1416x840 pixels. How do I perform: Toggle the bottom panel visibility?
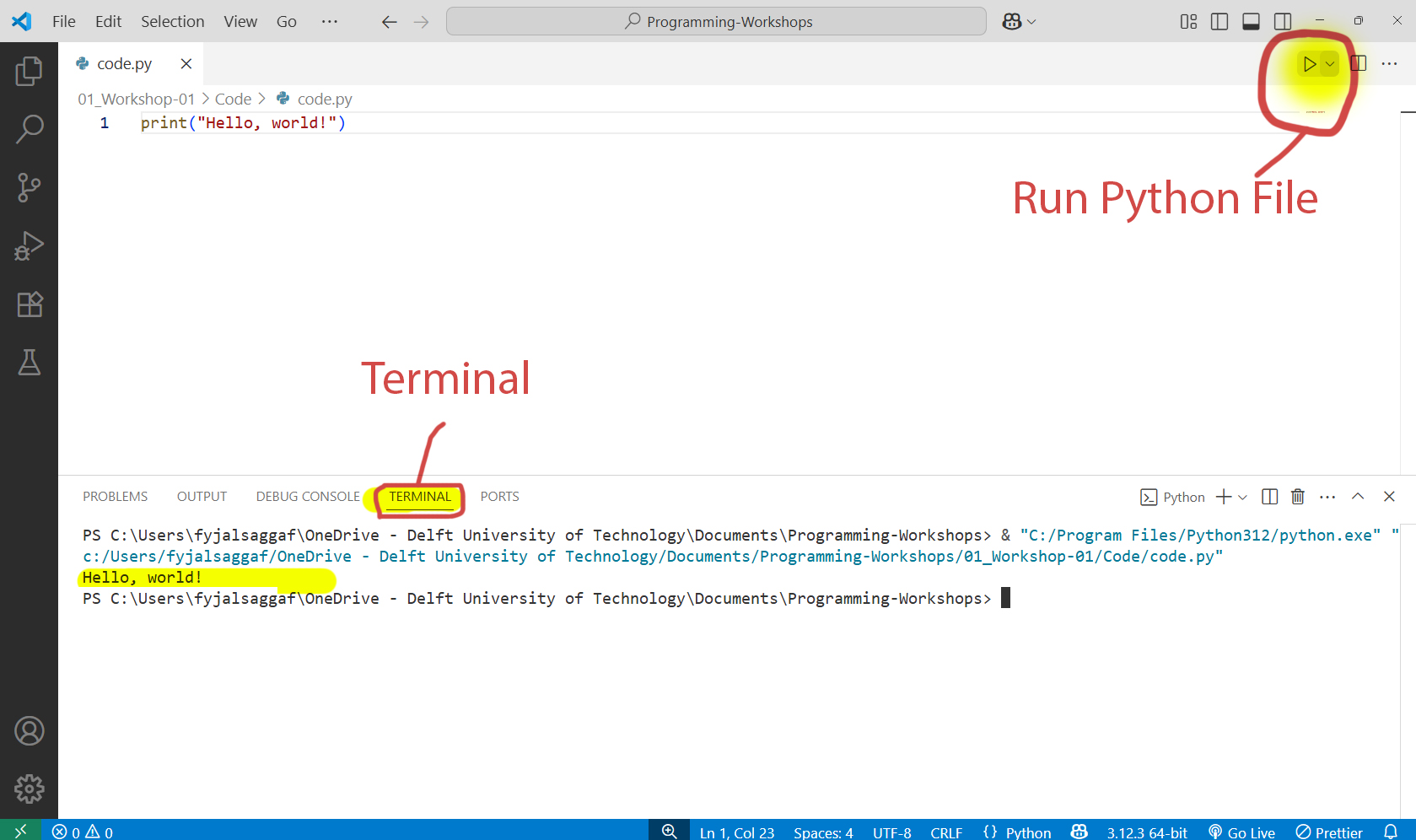click(x=1252, y=22)
